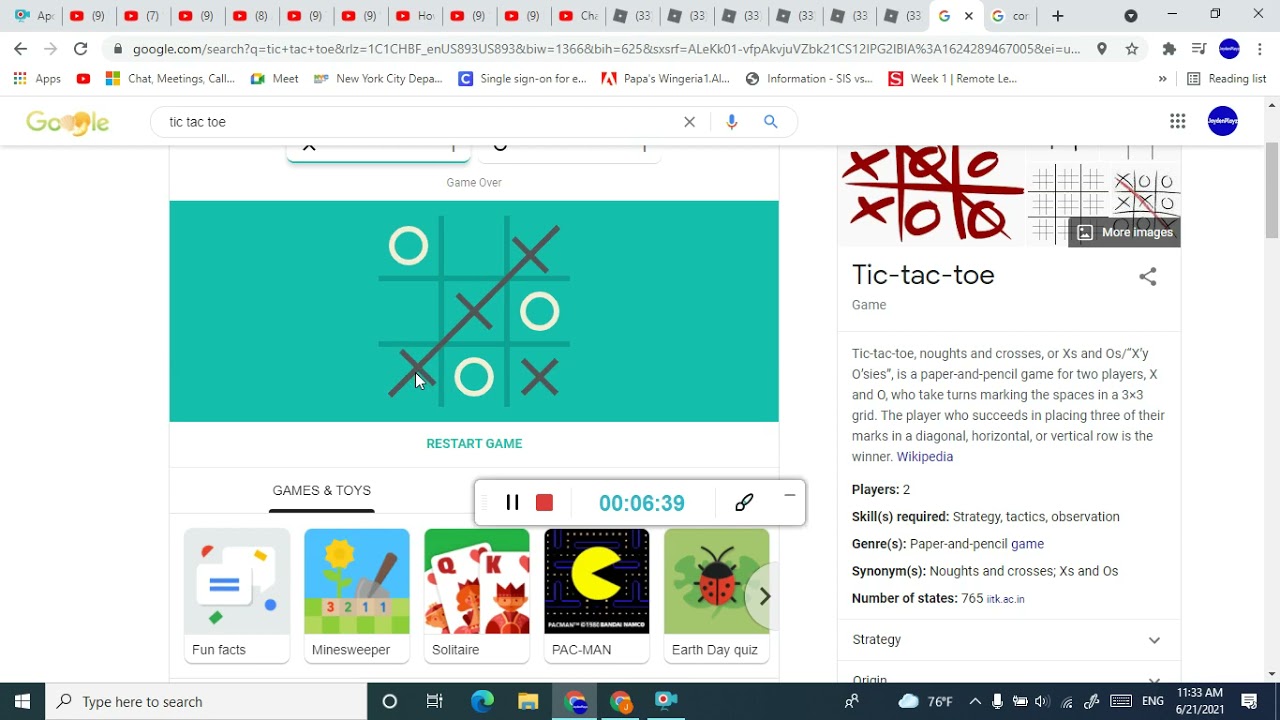Open the Reading list
Viewport: 1280px width, 720px height.
coord(1227,79)
